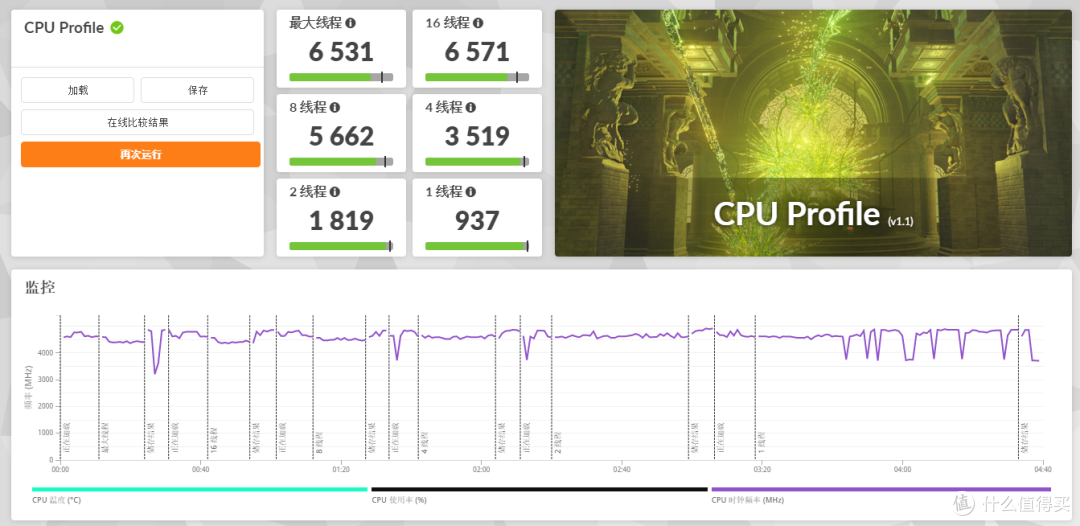Select the 1 819 score value

(341, 221)
